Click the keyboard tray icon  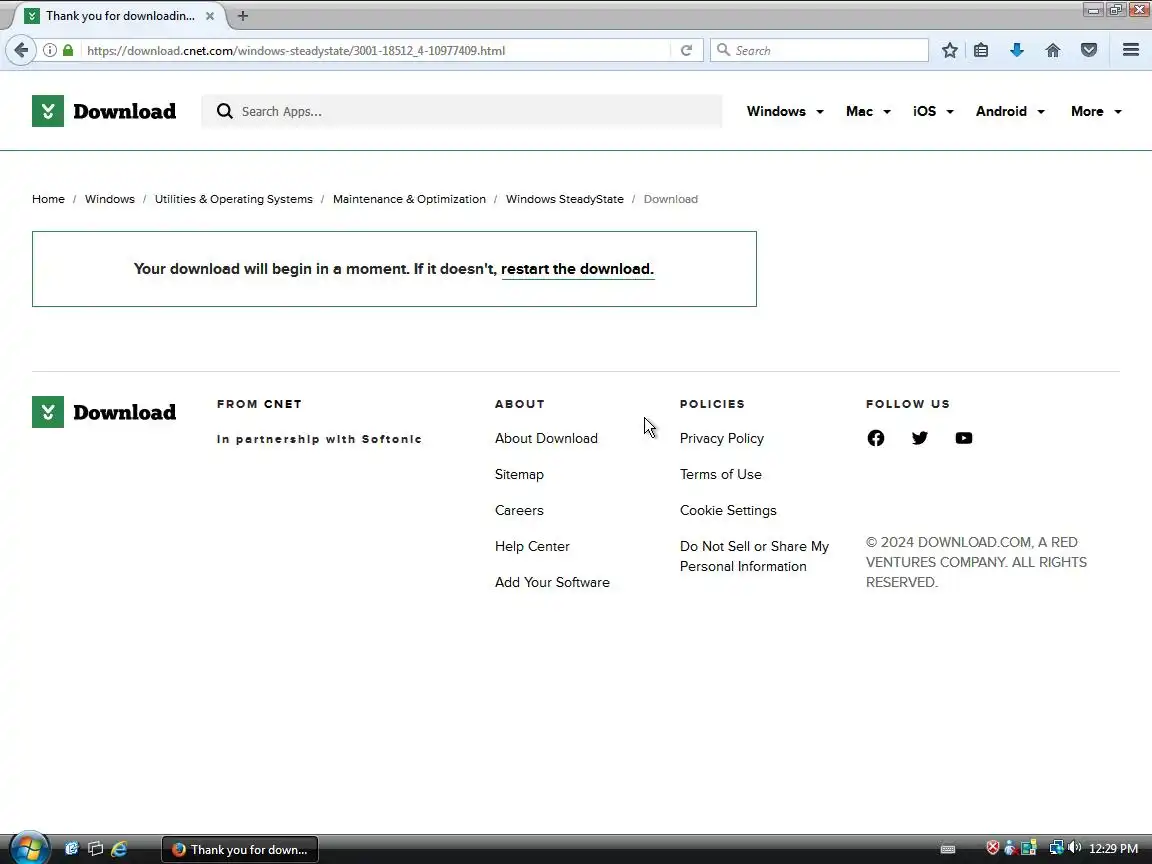click(x=948, y=849)
